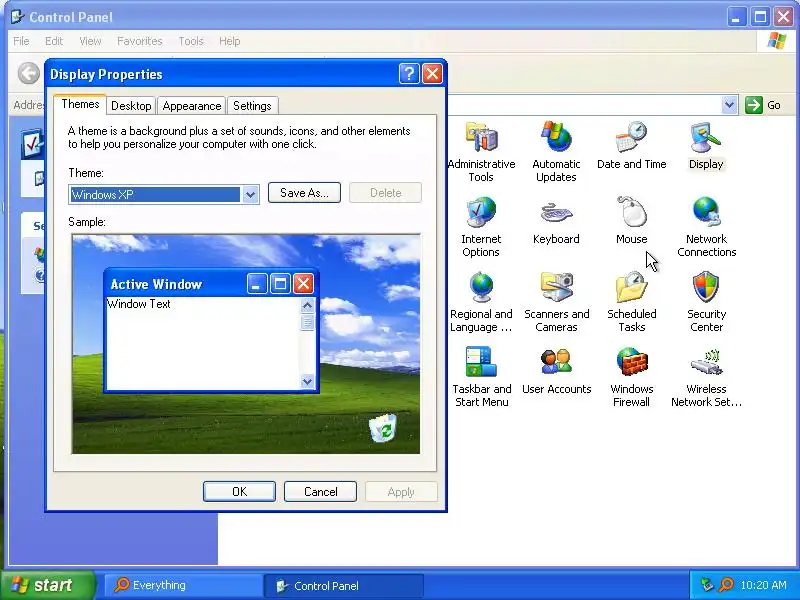The image size is (800, 600).
Task: Open the Help menu
Action: (229, 41)
